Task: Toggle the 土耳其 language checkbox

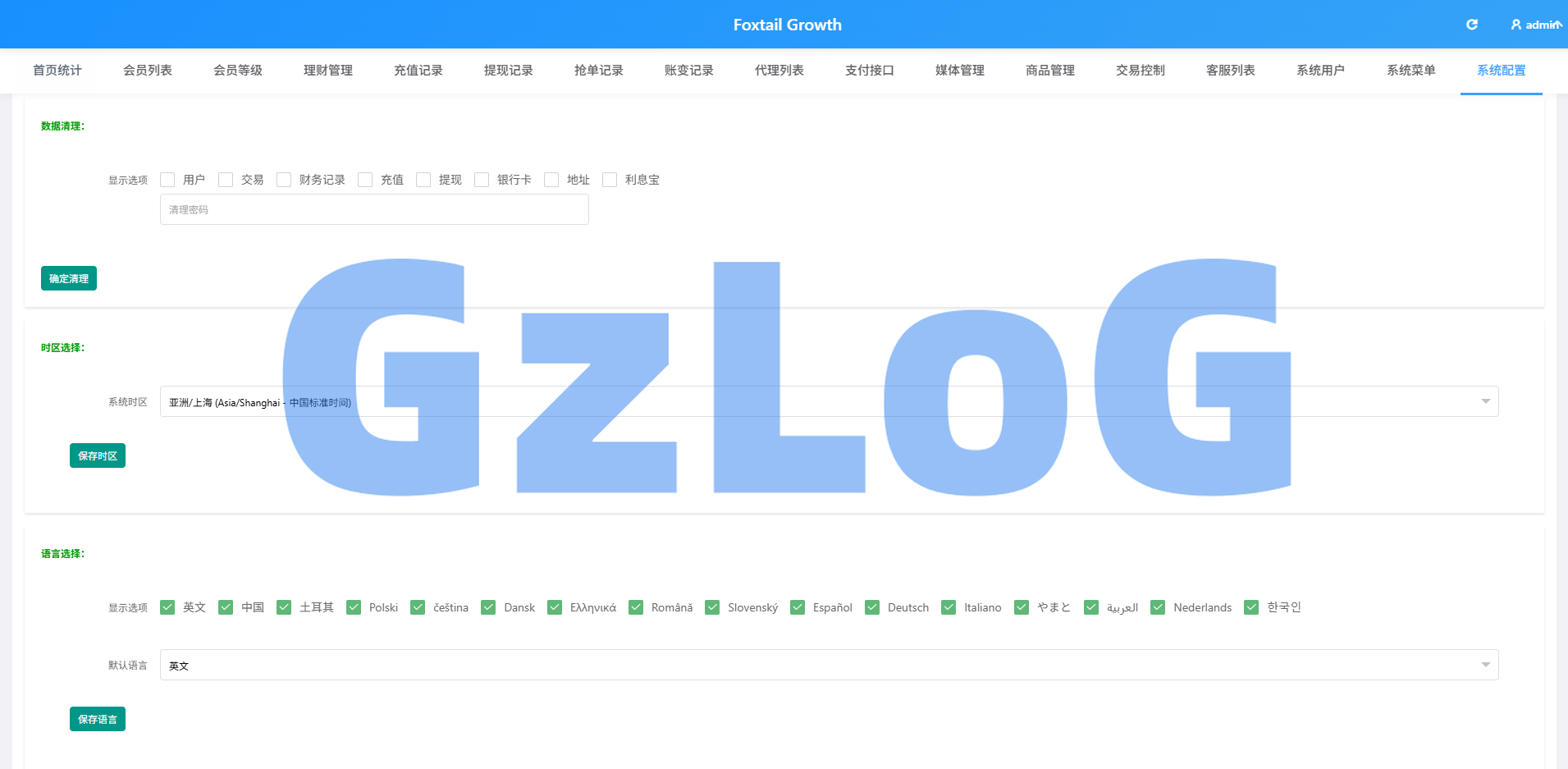Action: (x=284, y=607)
